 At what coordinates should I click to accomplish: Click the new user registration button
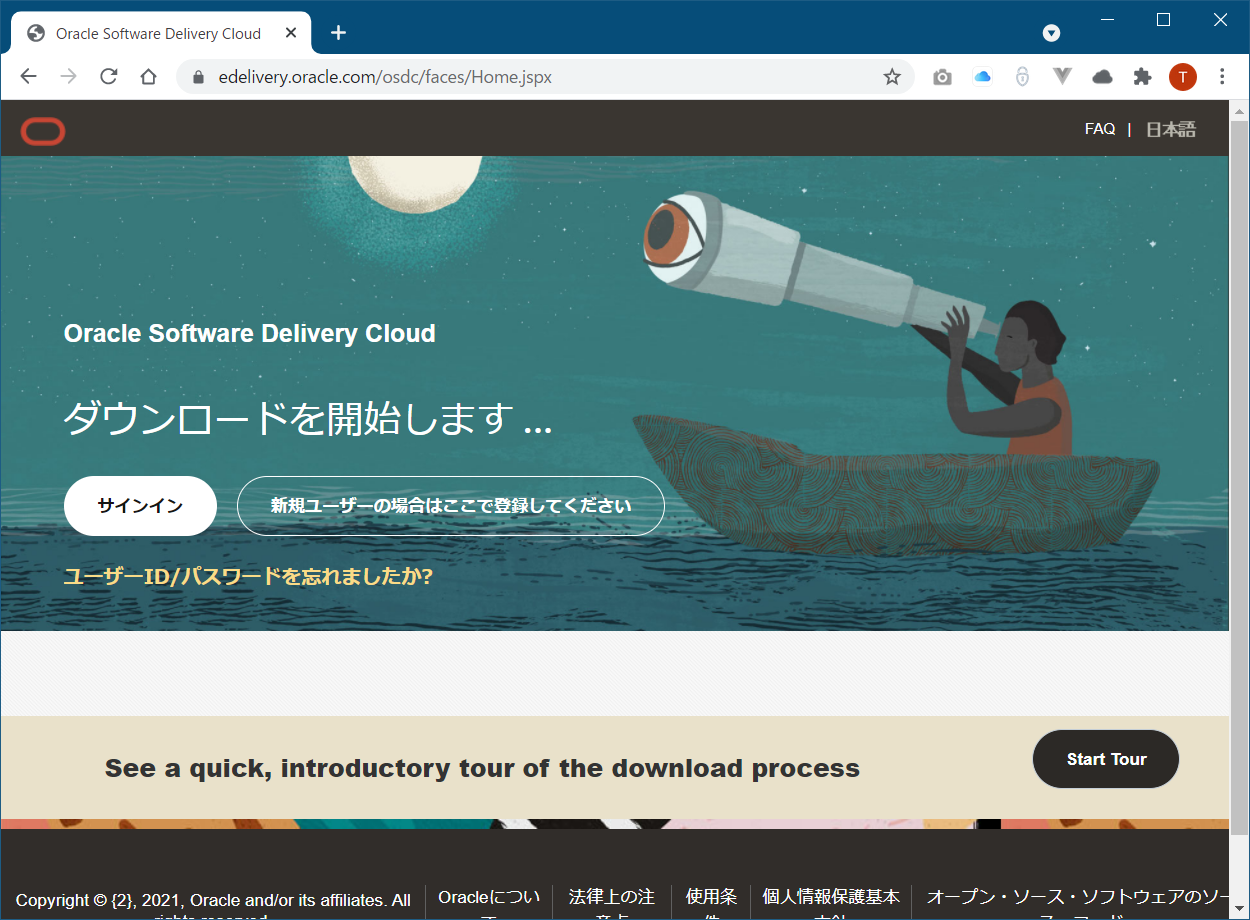coord(451,506)
